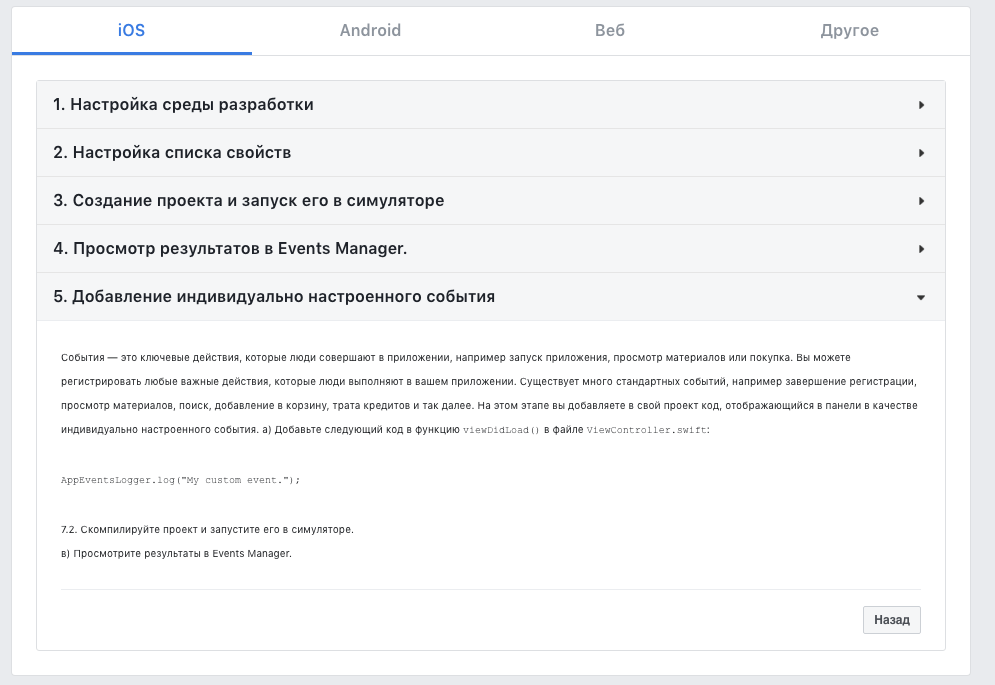Image resolution: width=995 pixels, height=685 pixels.
Task: Open the Android tab
Action: (x=371, y=30)
